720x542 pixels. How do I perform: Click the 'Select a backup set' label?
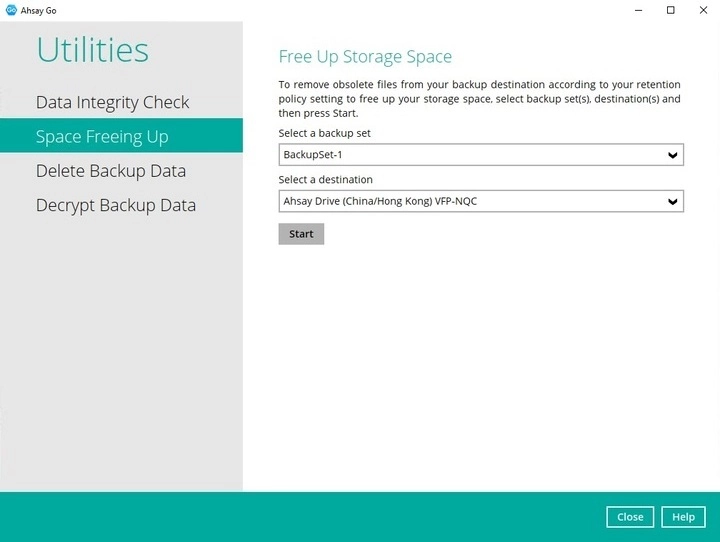[x=324, y=133]
